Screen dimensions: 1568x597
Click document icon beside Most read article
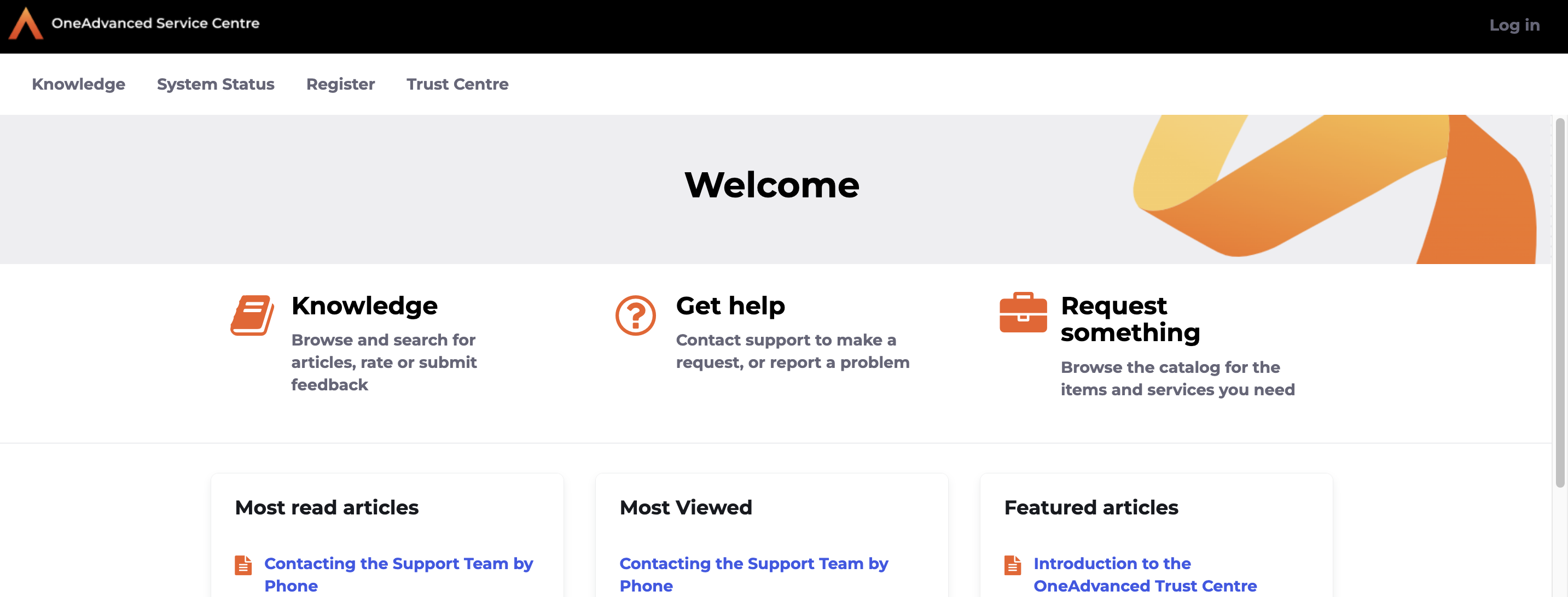(x=243, y=565)
